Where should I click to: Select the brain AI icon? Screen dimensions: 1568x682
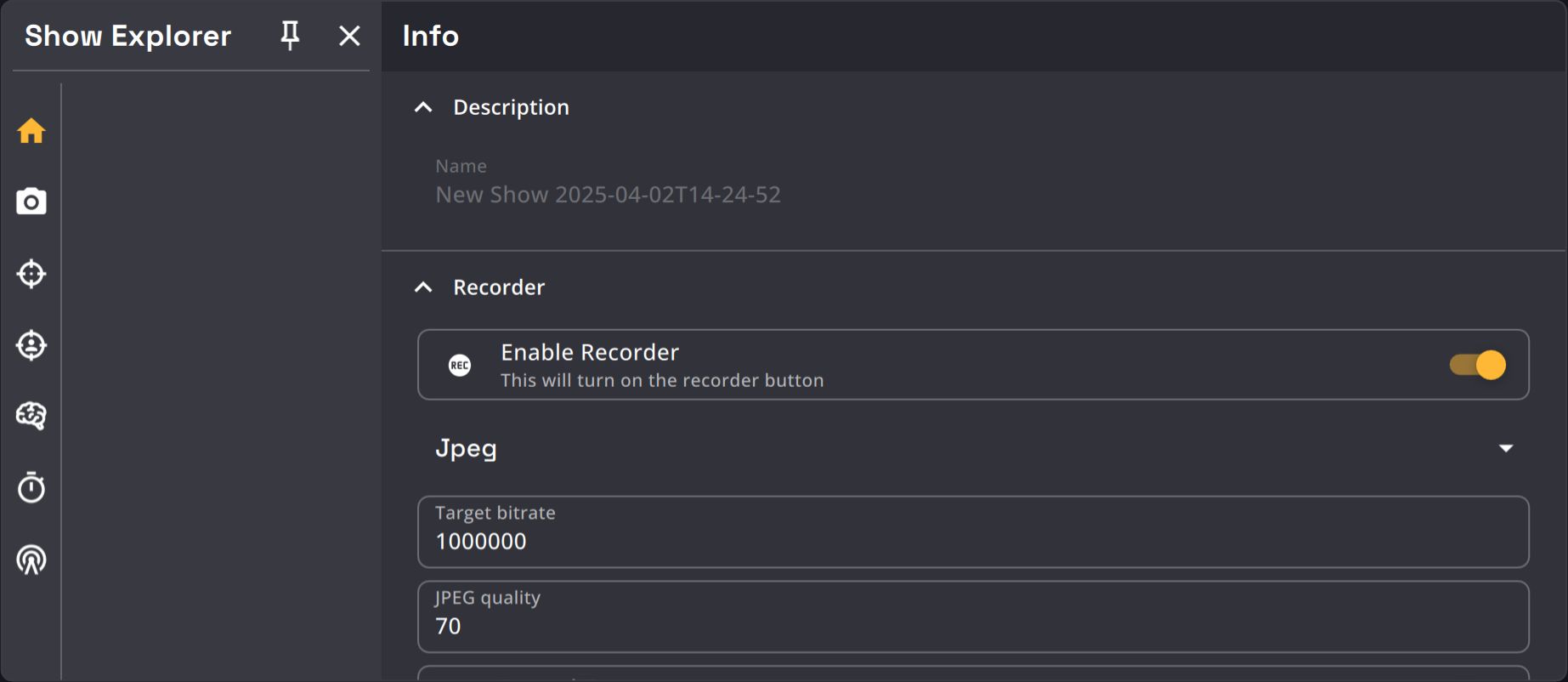click(31, 416)
